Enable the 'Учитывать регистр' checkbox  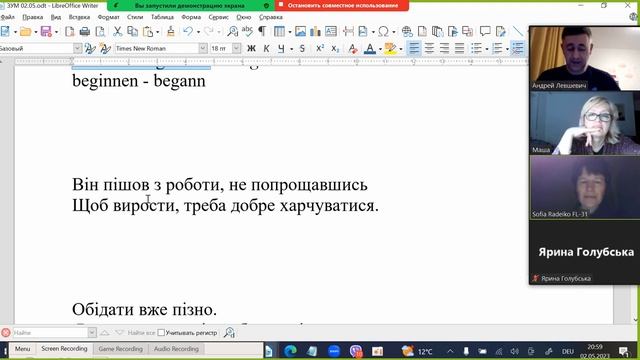point(161,333)
